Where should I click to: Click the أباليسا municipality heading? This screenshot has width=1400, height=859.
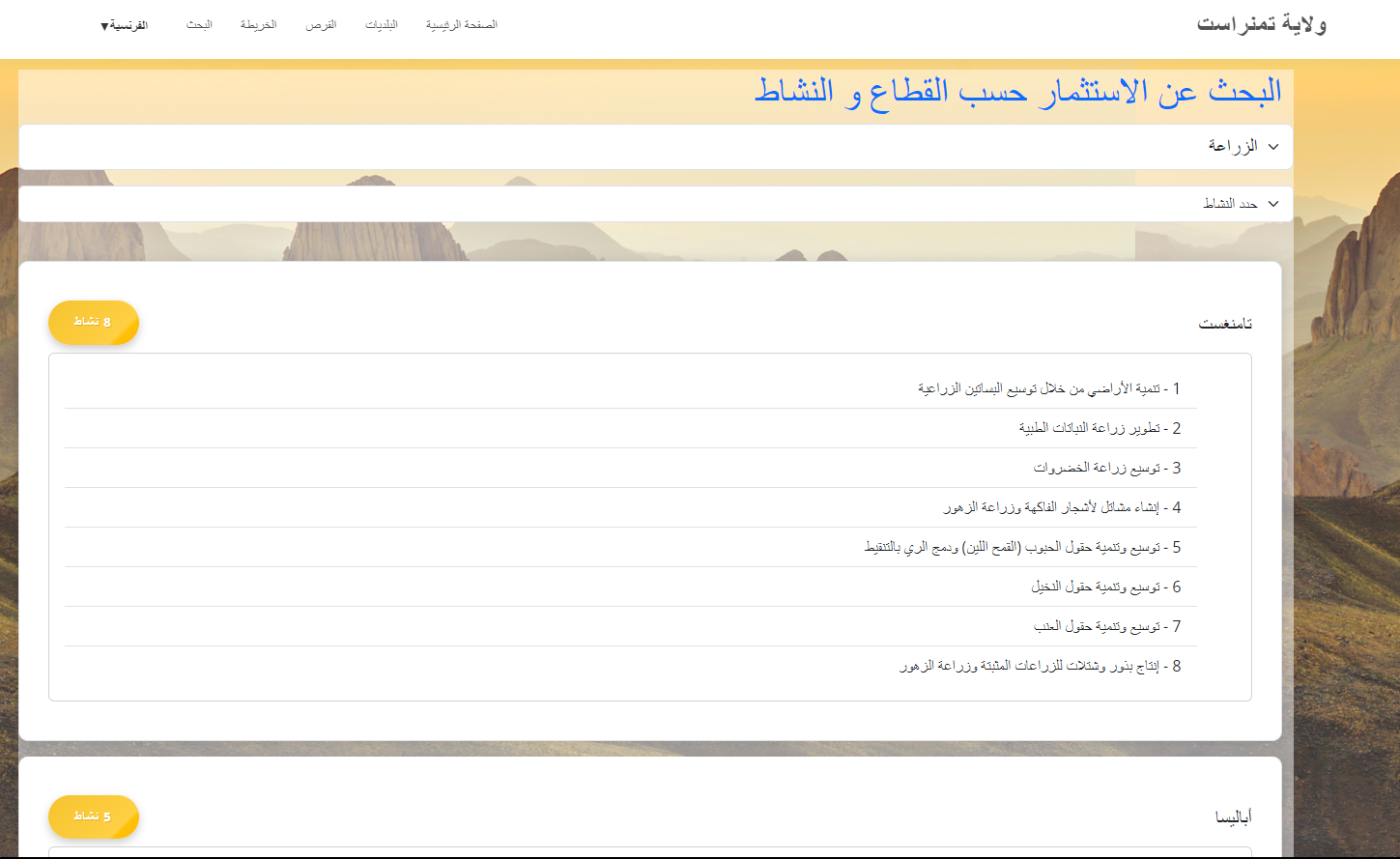click(x=1233, y=818)
